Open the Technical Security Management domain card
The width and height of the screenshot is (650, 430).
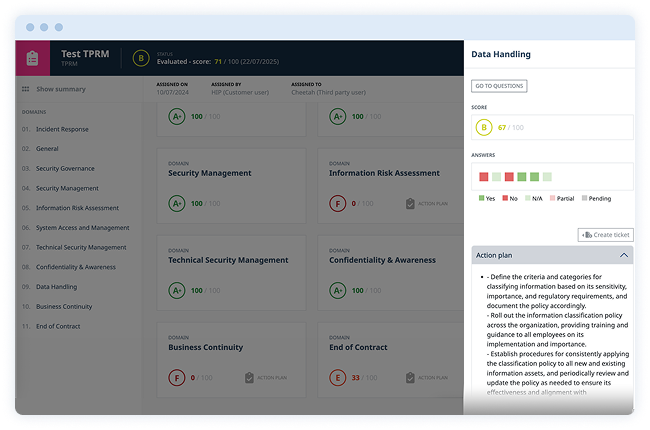click(228, 260)
